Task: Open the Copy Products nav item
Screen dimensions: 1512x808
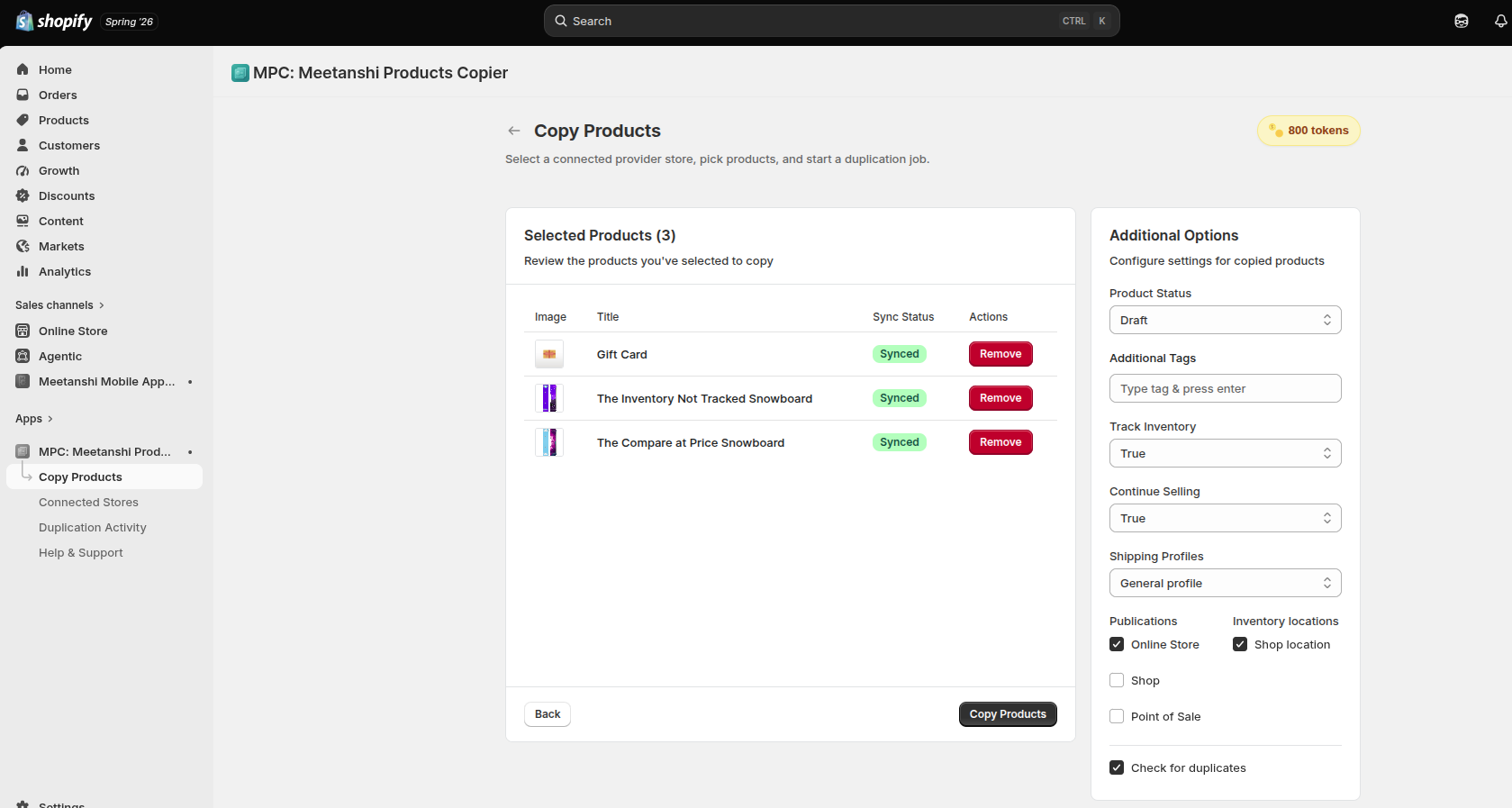Action: click(x=104, y=477)
